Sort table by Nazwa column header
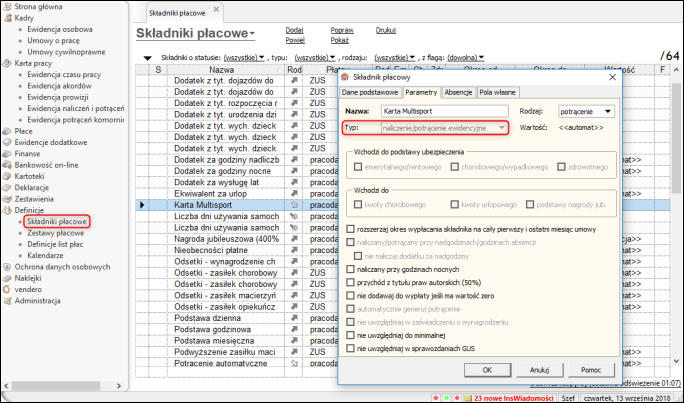 (226, 70)
